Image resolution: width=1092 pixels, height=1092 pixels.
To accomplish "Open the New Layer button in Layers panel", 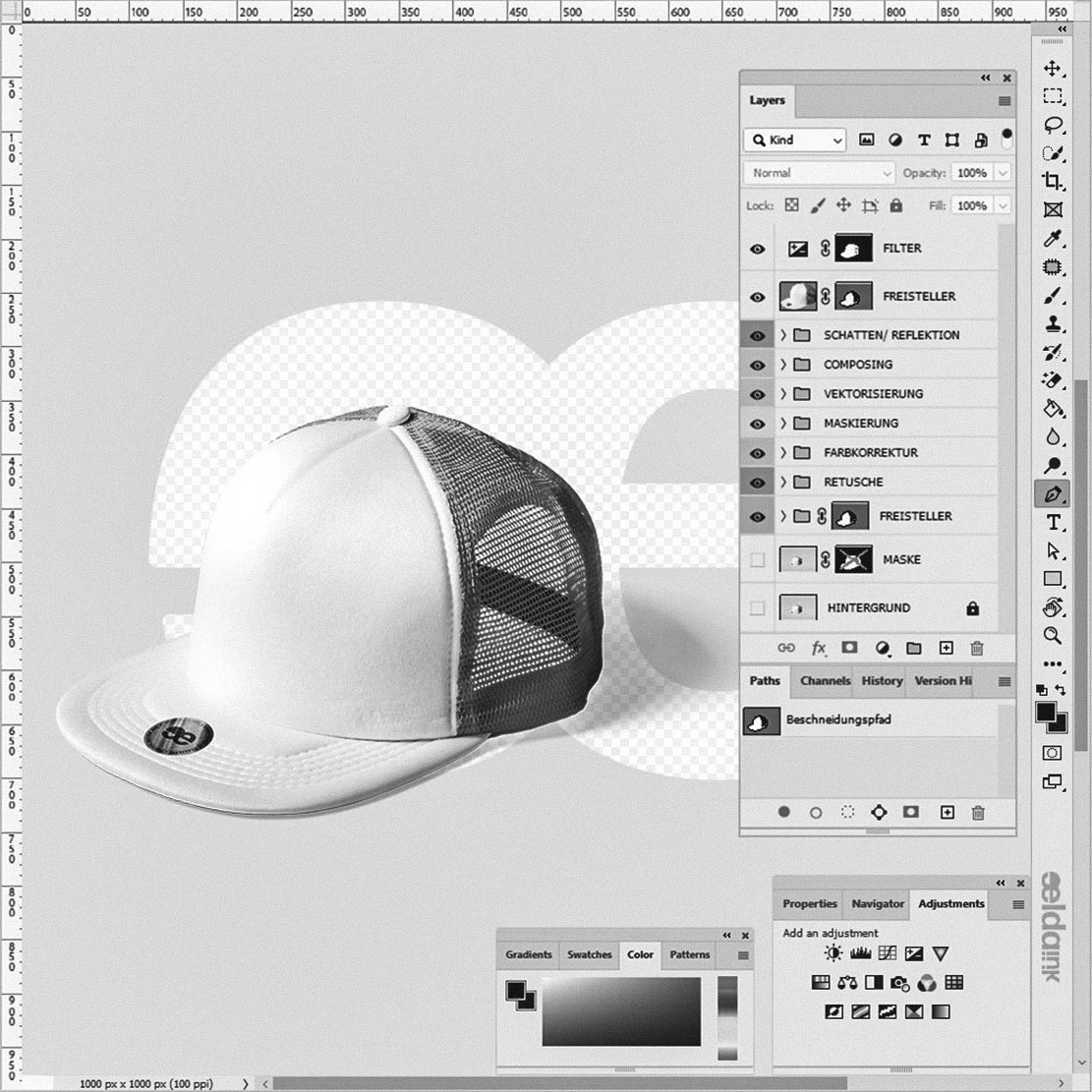I will (x=946, y=649).
